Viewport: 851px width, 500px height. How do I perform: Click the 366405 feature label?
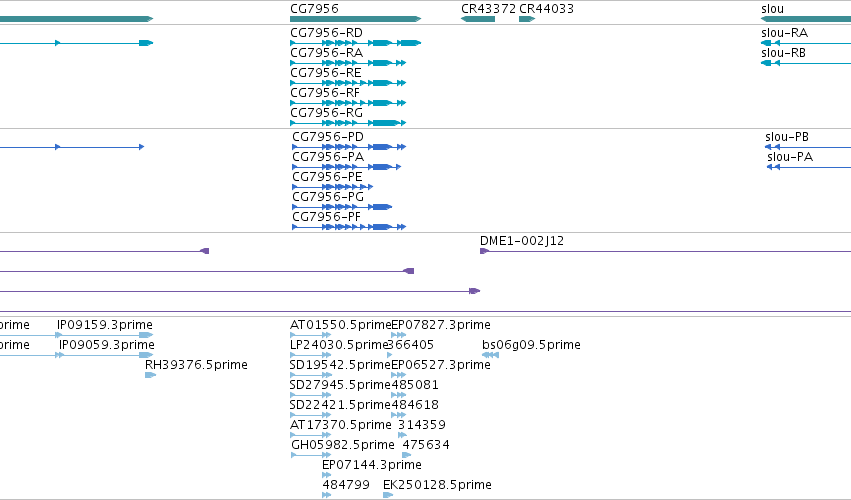click(x=411, y=345)
